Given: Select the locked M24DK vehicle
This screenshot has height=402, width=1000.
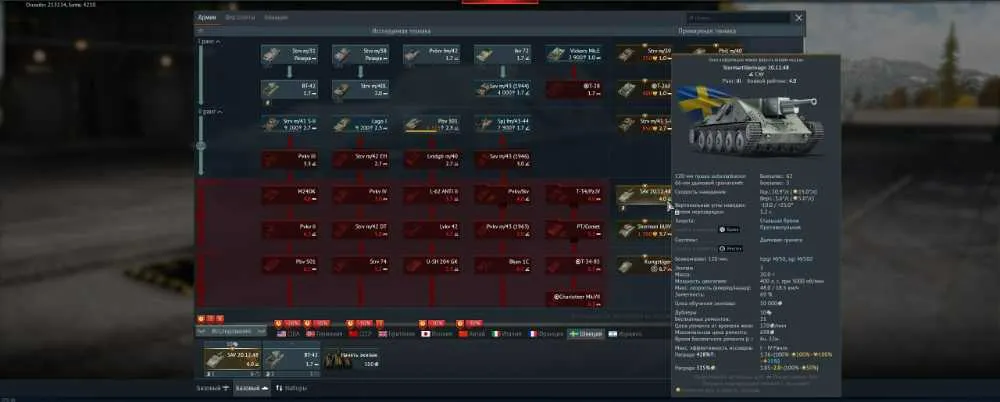Looking at the screenshot, I should tap(290, 195).
